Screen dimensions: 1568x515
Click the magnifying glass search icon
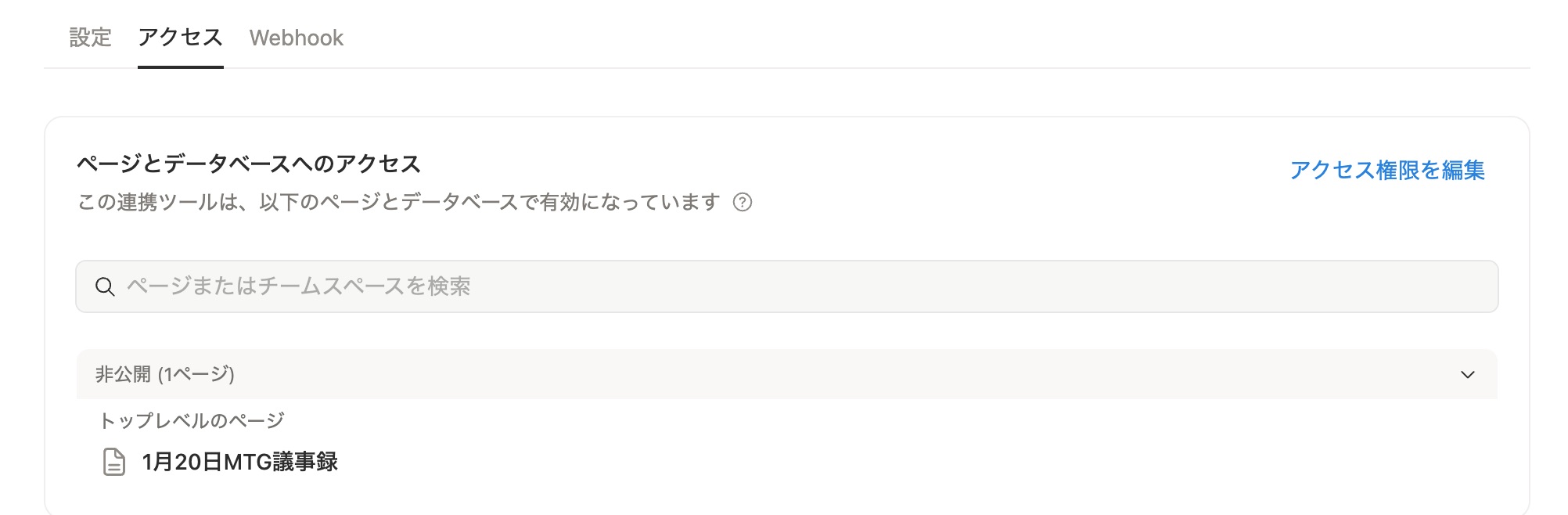(105, 286)
